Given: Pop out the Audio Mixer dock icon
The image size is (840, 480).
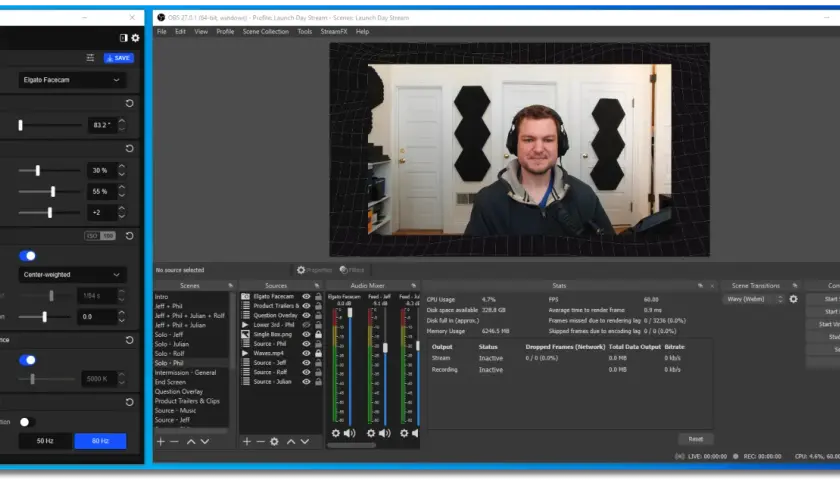Looking at the screenshot, I should pyautogui.click(x=414, y=286).
